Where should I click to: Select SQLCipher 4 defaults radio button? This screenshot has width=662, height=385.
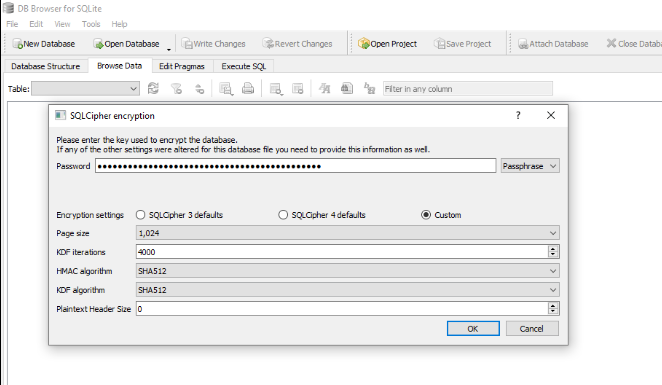tap(283, 215)
